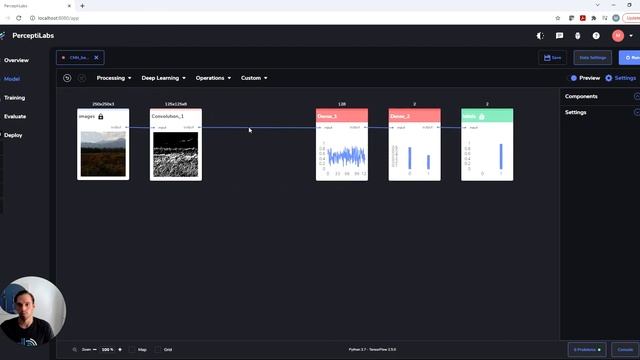Click the blue Run button
This screenshot has height=360, width=640.
coord(630,58)
